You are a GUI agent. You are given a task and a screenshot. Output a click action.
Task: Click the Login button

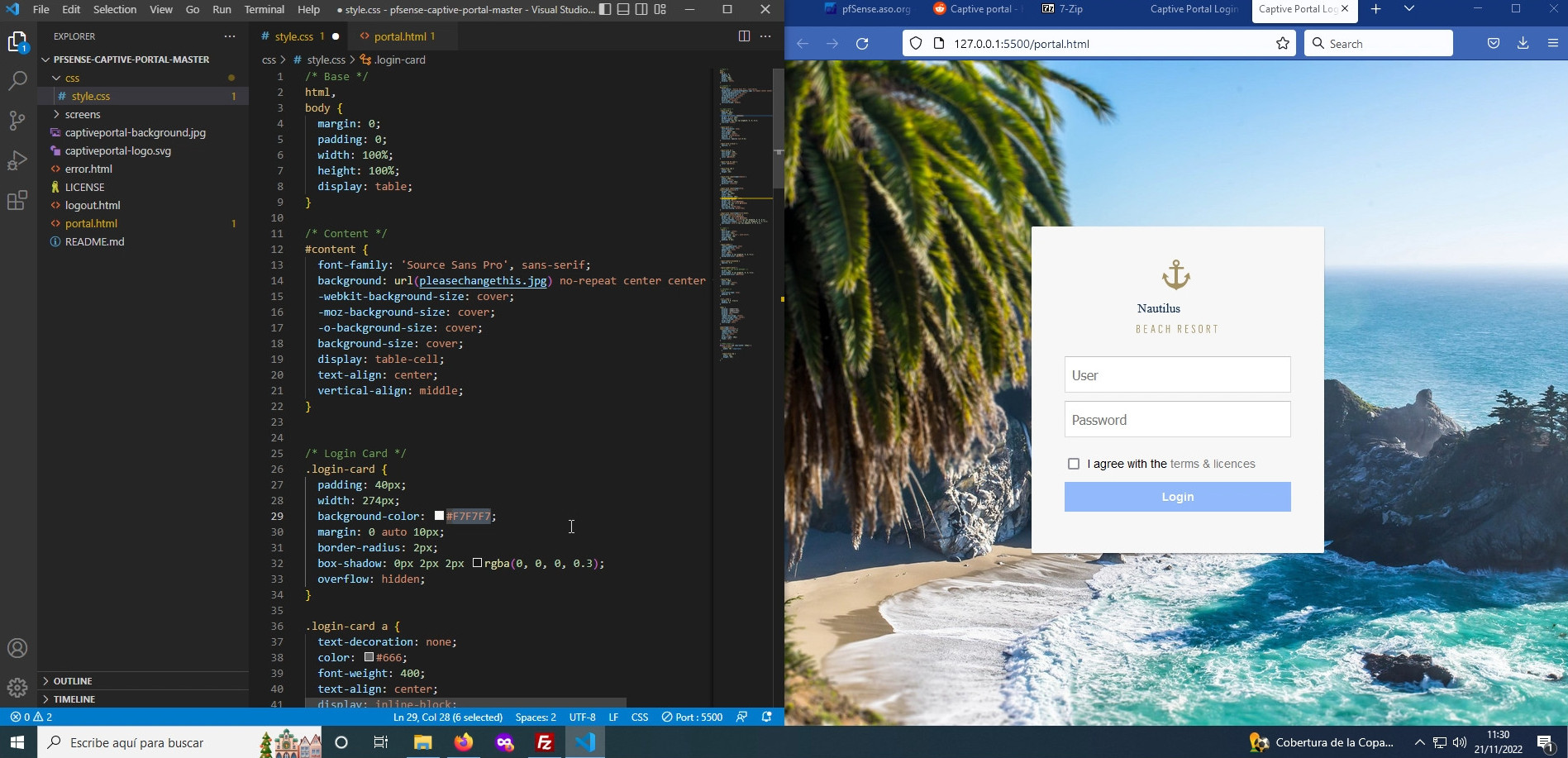point(1177,497)
